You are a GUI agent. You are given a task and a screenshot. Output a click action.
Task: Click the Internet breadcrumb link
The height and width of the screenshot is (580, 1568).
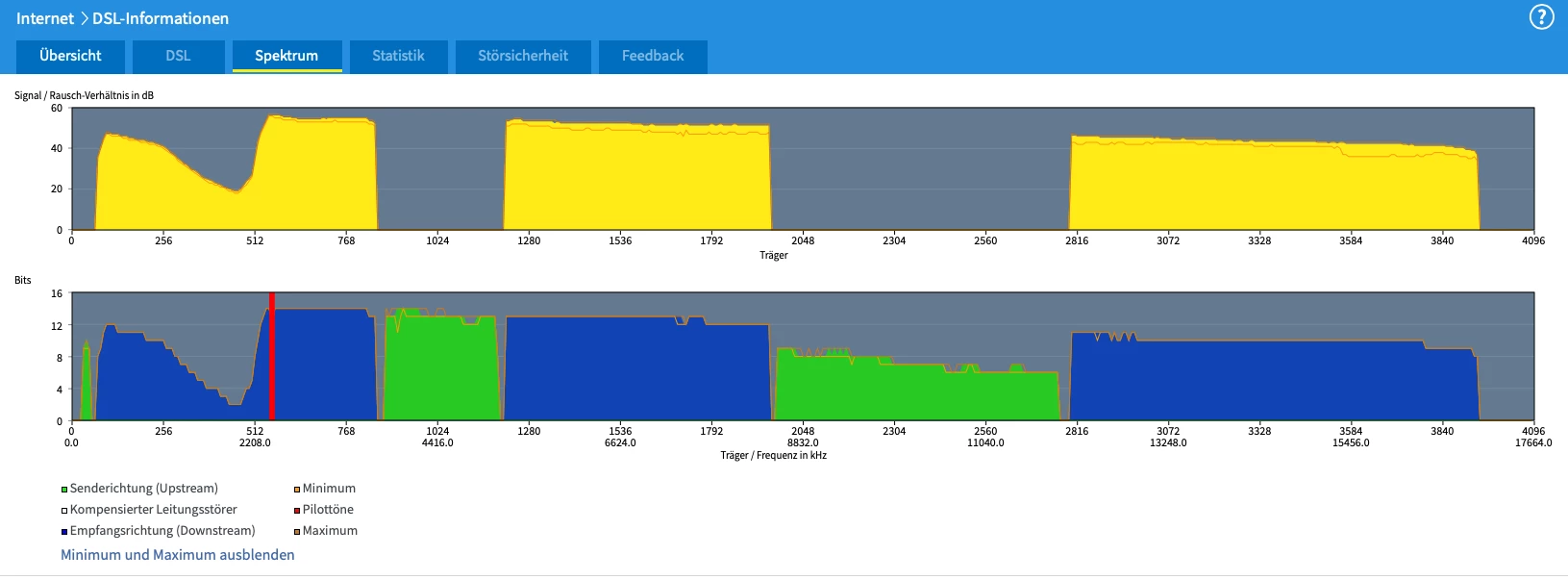[45, 18]
